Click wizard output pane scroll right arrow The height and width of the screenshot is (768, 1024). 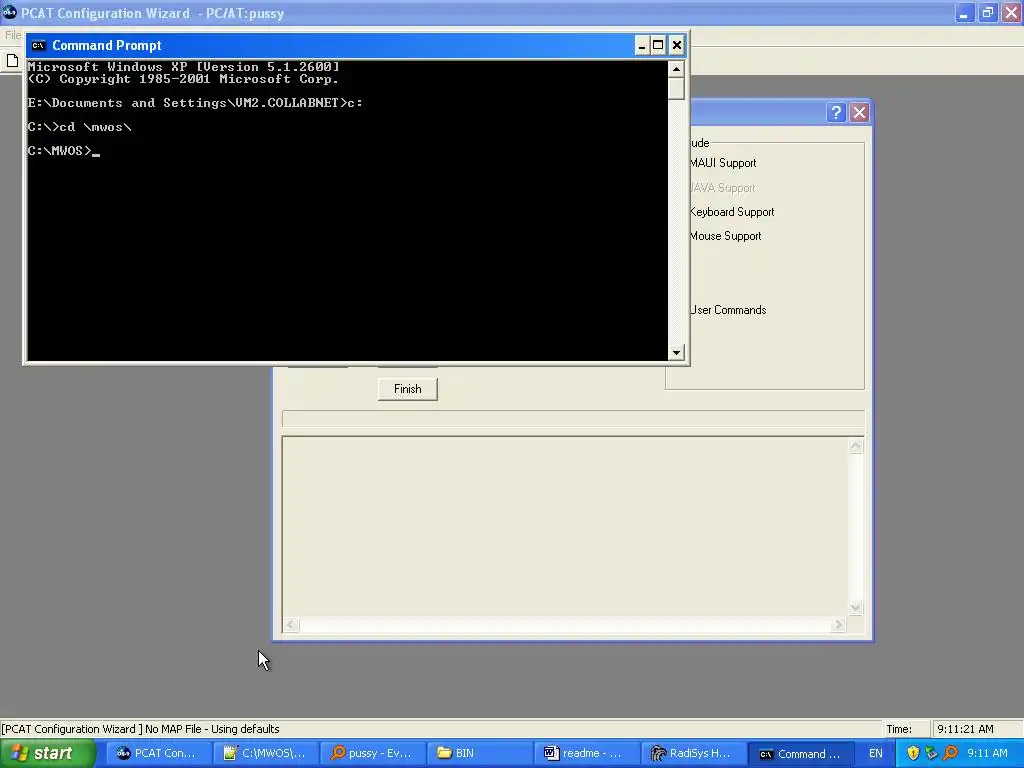pos(839,625)
